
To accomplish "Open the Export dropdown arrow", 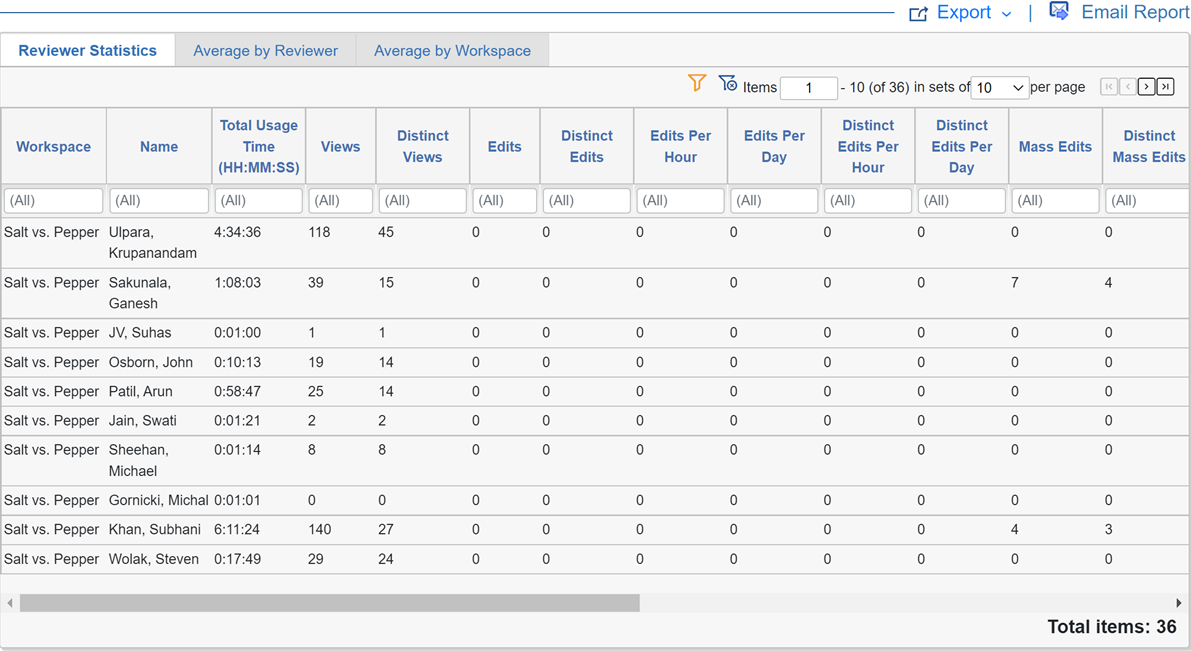I will tap(1006, 14).
